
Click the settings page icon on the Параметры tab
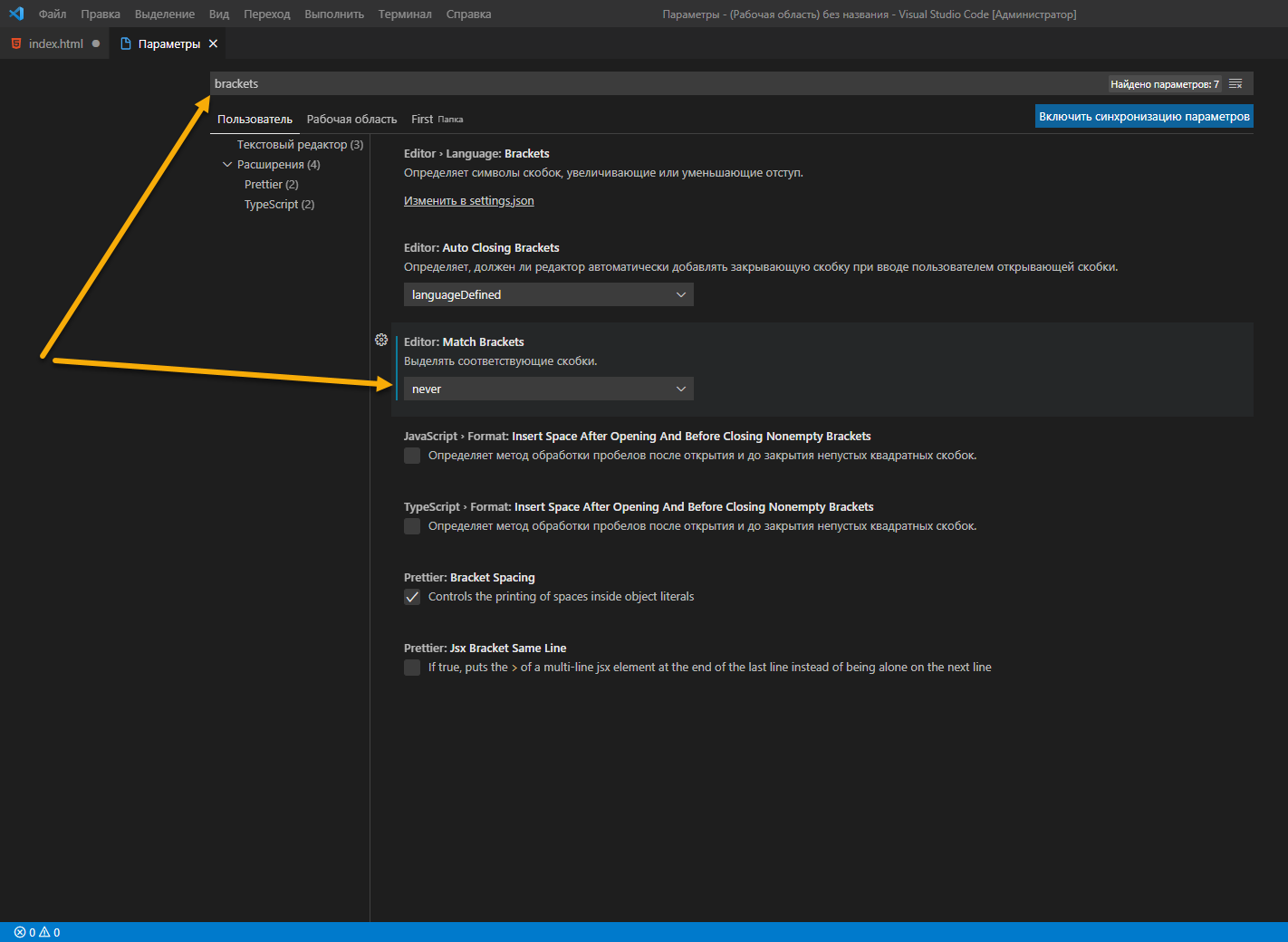point(126,43)
